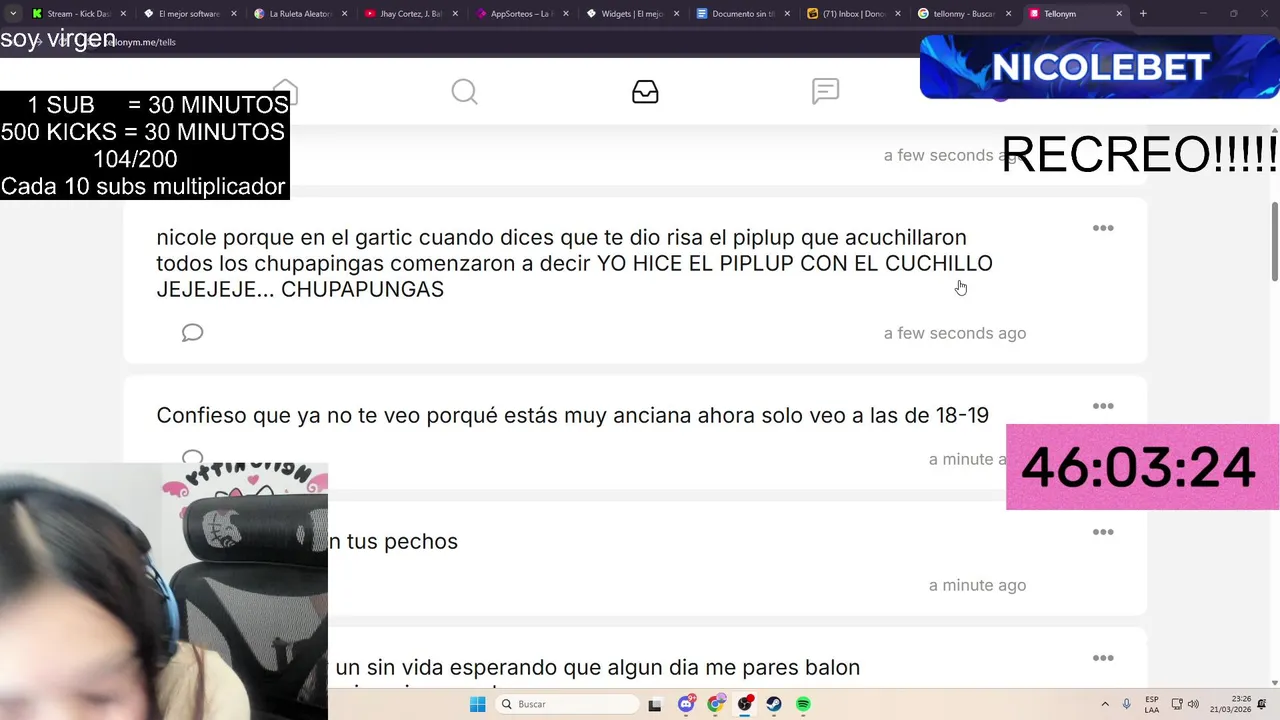Open Spotify from the taskbar
Screen dimensions: 1280x720
[803, 704]
